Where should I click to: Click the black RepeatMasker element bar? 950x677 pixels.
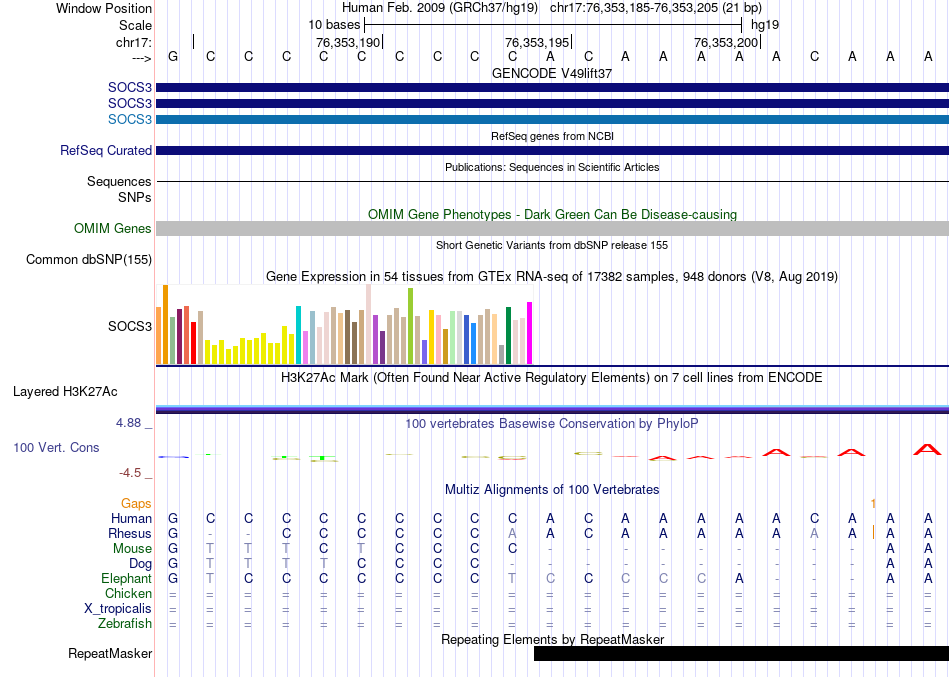(742, 653)
